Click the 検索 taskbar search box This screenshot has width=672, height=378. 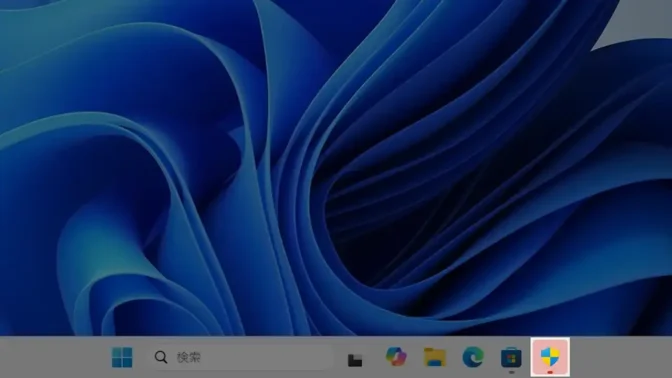[x=240, y=357]
